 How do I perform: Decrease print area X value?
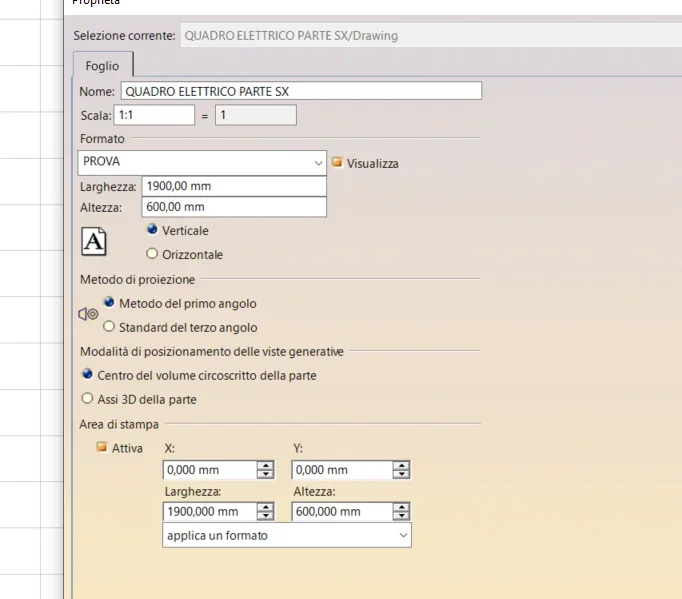(265, 474)
